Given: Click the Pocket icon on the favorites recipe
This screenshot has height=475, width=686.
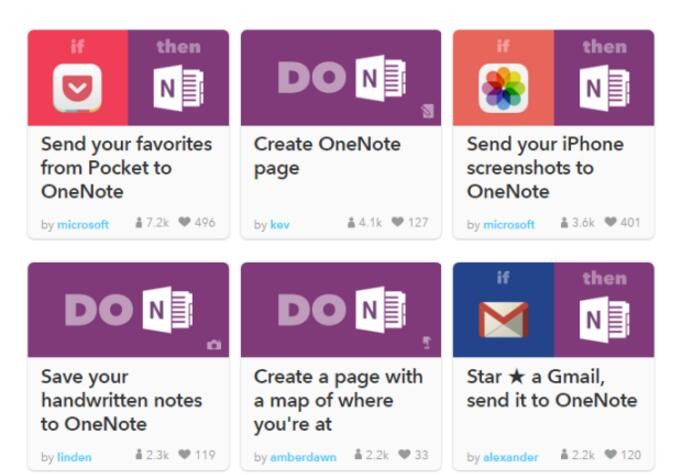Looking at the screenshot, I should click(x=77, y=88).
